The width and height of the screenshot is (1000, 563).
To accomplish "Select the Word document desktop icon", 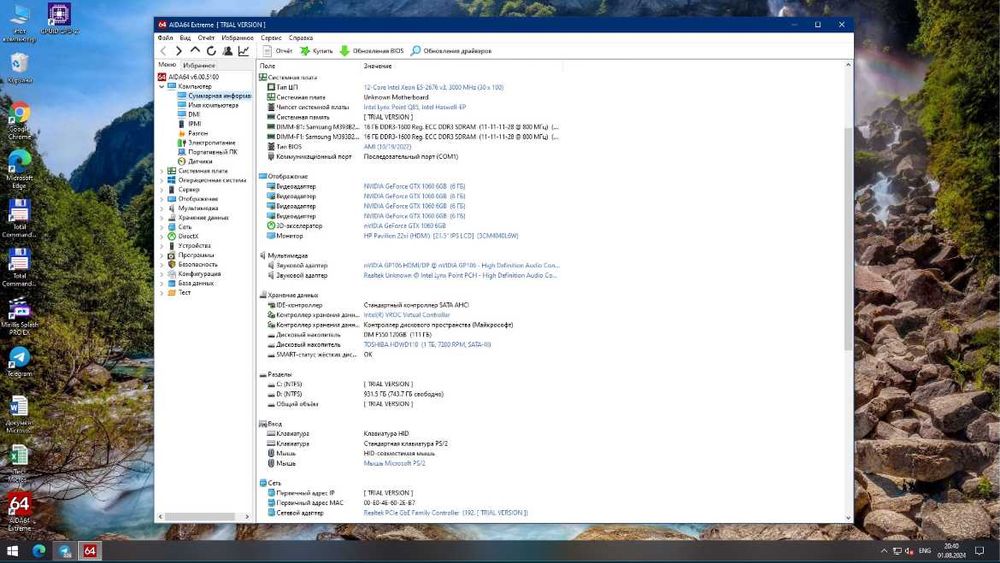I will (18, 414).
